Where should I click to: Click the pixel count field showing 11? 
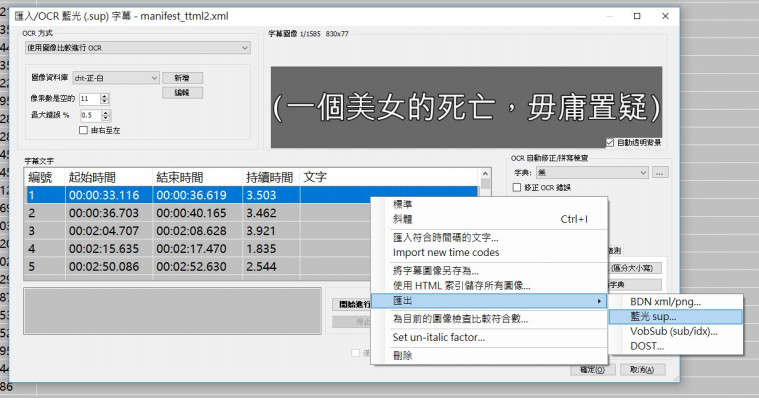tap(90, 99)
